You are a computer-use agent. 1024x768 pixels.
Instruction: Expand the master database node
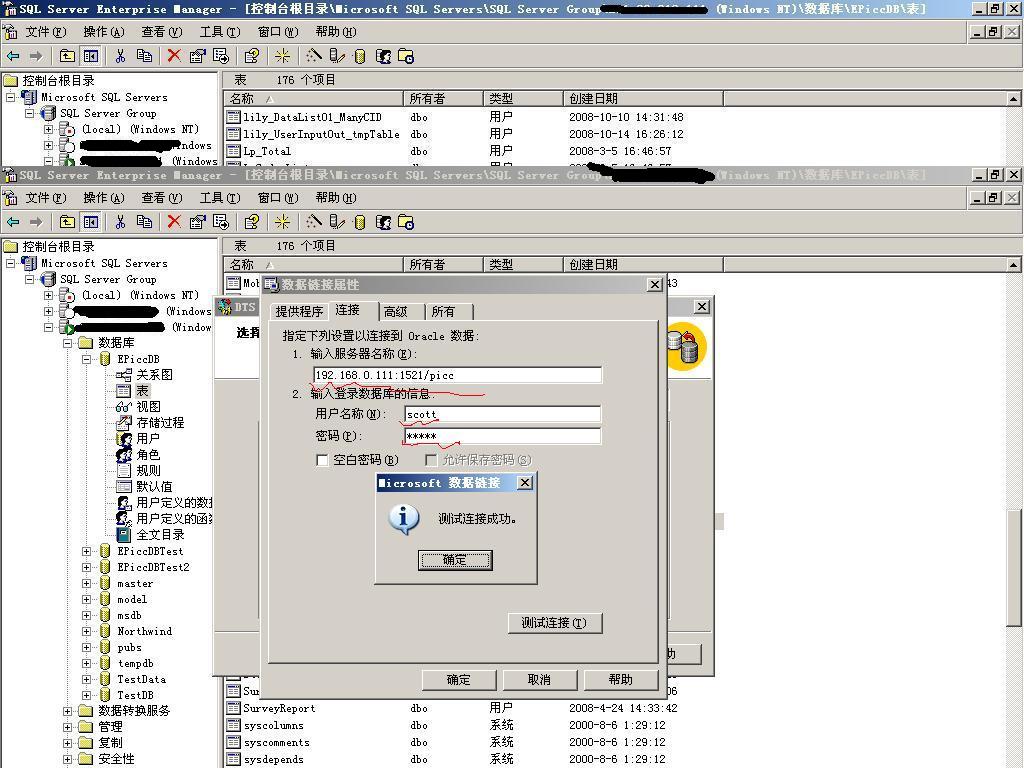tap(86, 584)
